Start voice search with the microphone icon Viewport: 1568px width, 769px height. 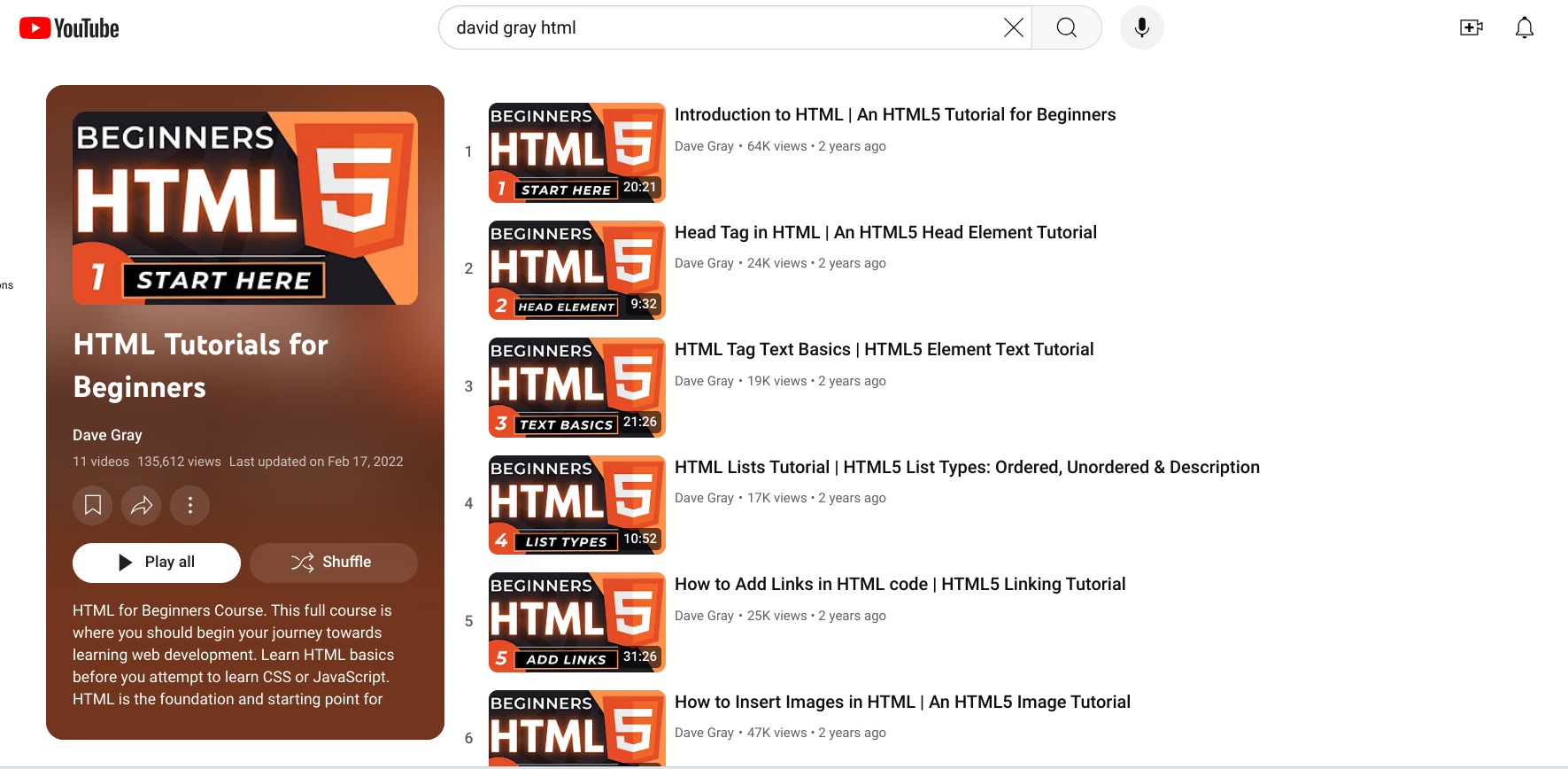(x=1142, y=27)
